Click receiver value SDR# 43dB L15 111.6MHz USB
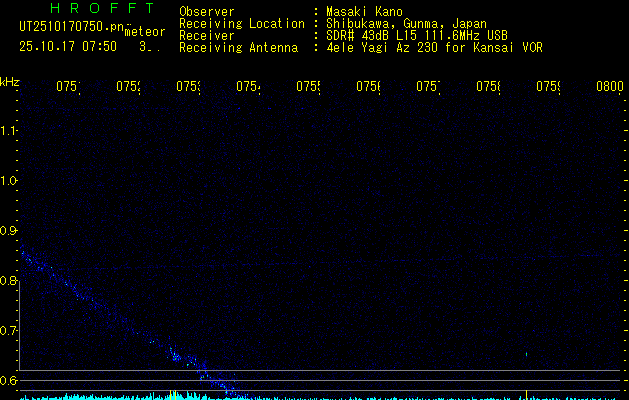The height and width of the screenshot is (400, 629). pos(417,36)
